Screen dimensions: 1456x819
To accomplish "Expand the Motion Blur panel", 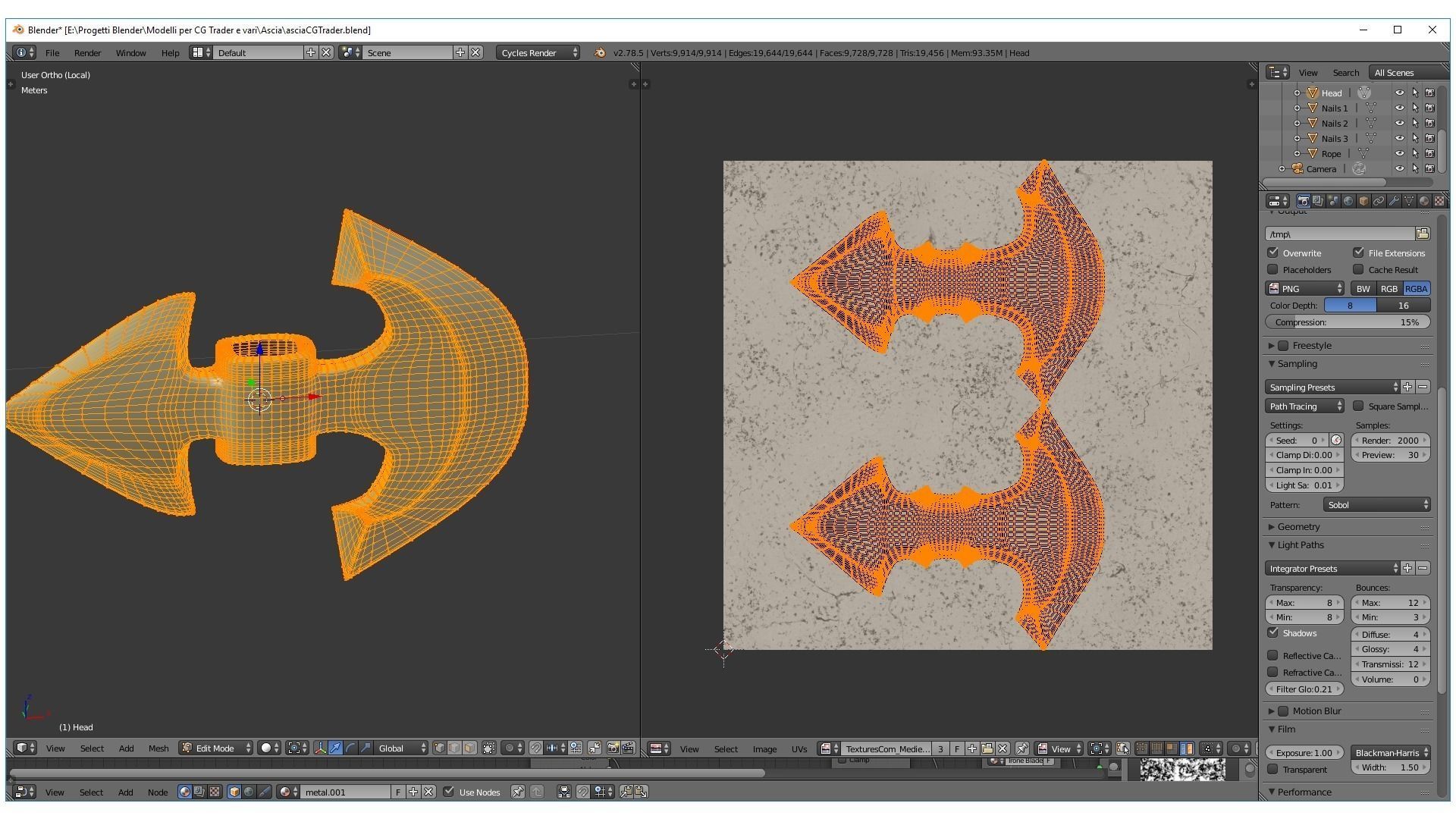I will (1271, 711).
